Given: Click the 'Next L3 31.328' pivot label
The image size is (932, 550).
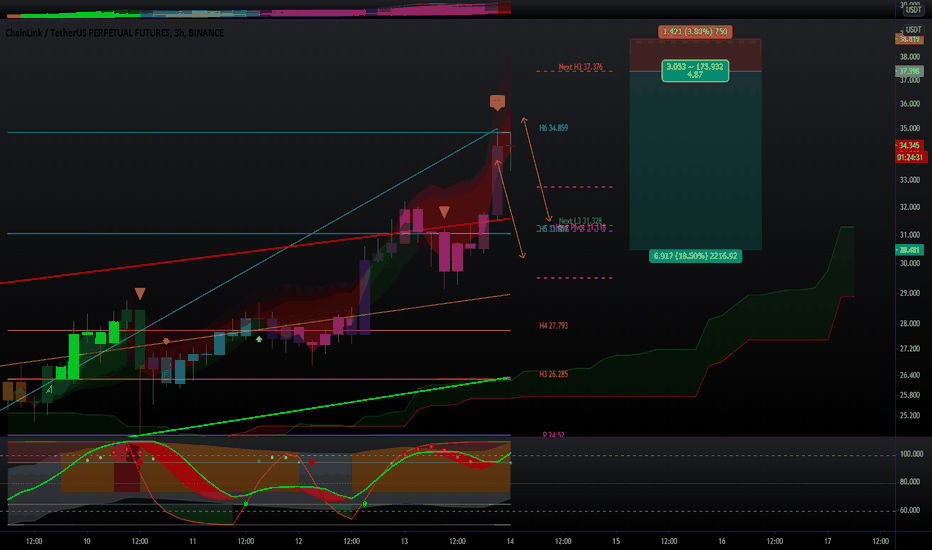Looking at the screenshot, I should click(x=580, y=221).
